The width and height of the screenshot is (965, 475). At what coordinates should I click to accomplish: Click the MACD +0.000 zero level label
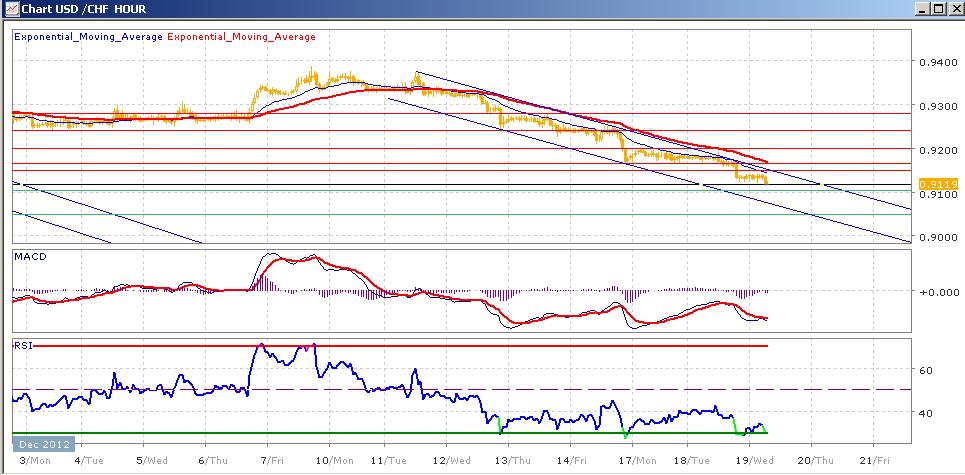(x=935, y=293)
